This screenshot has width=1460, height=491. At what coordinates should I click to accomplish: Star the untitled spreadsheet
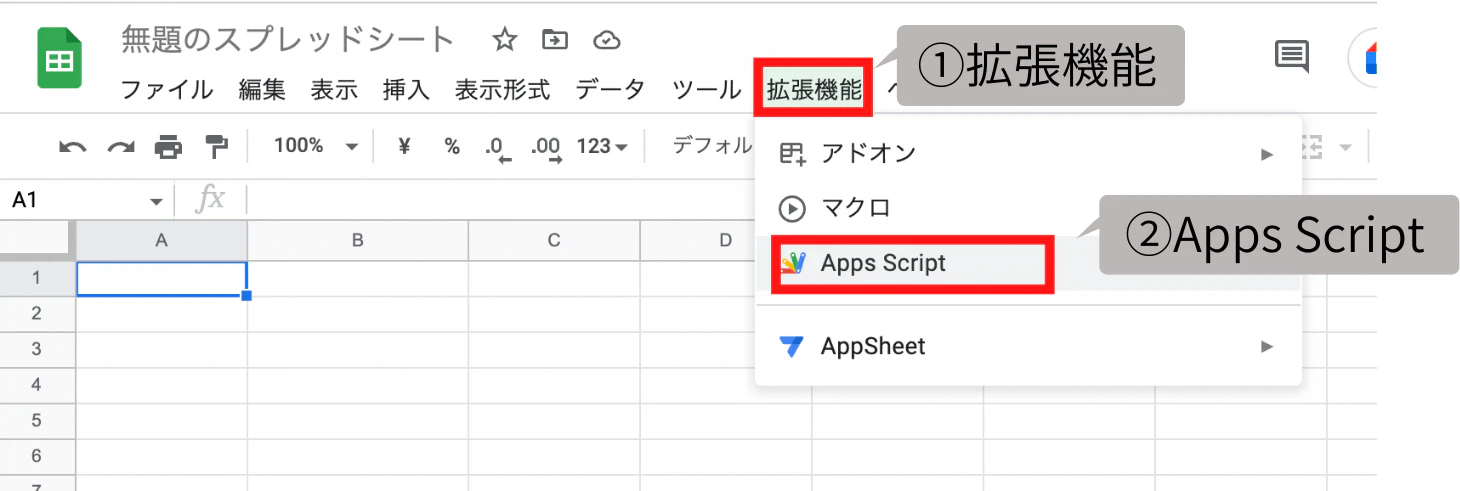pos(505,40)
